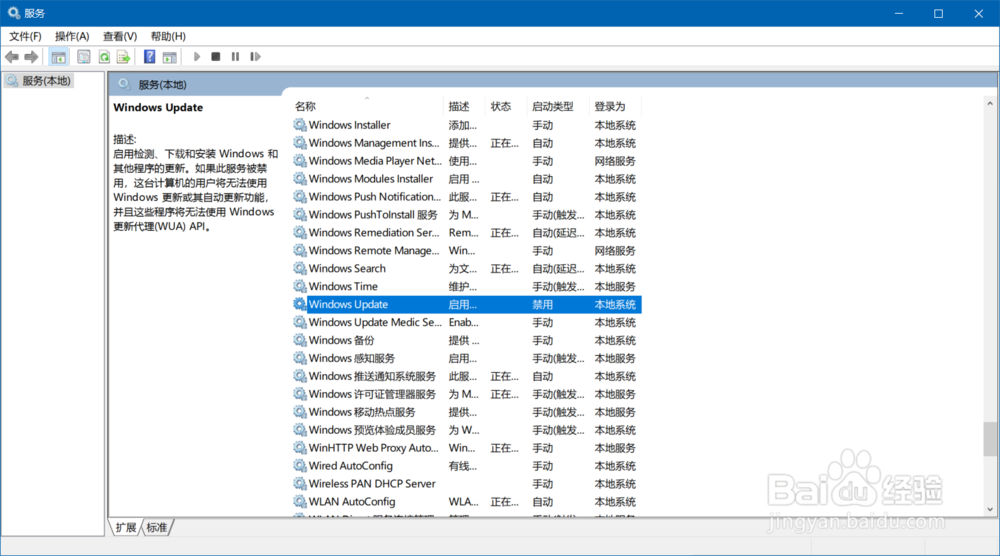Click the Stop Service square icon
This screenshot has width=1000, height=556.
(216, 57)
